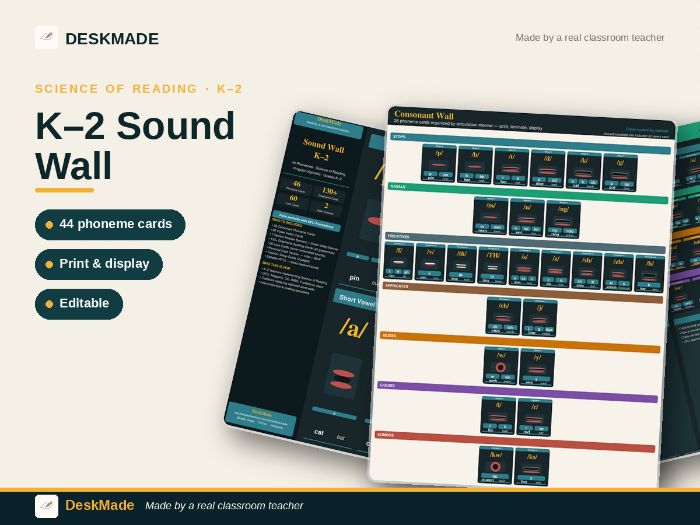The height and width of the screenshot is (525, 700).
Task: Open the /zh/ fricative phoneme card
Action: click(x=618, y=272)
